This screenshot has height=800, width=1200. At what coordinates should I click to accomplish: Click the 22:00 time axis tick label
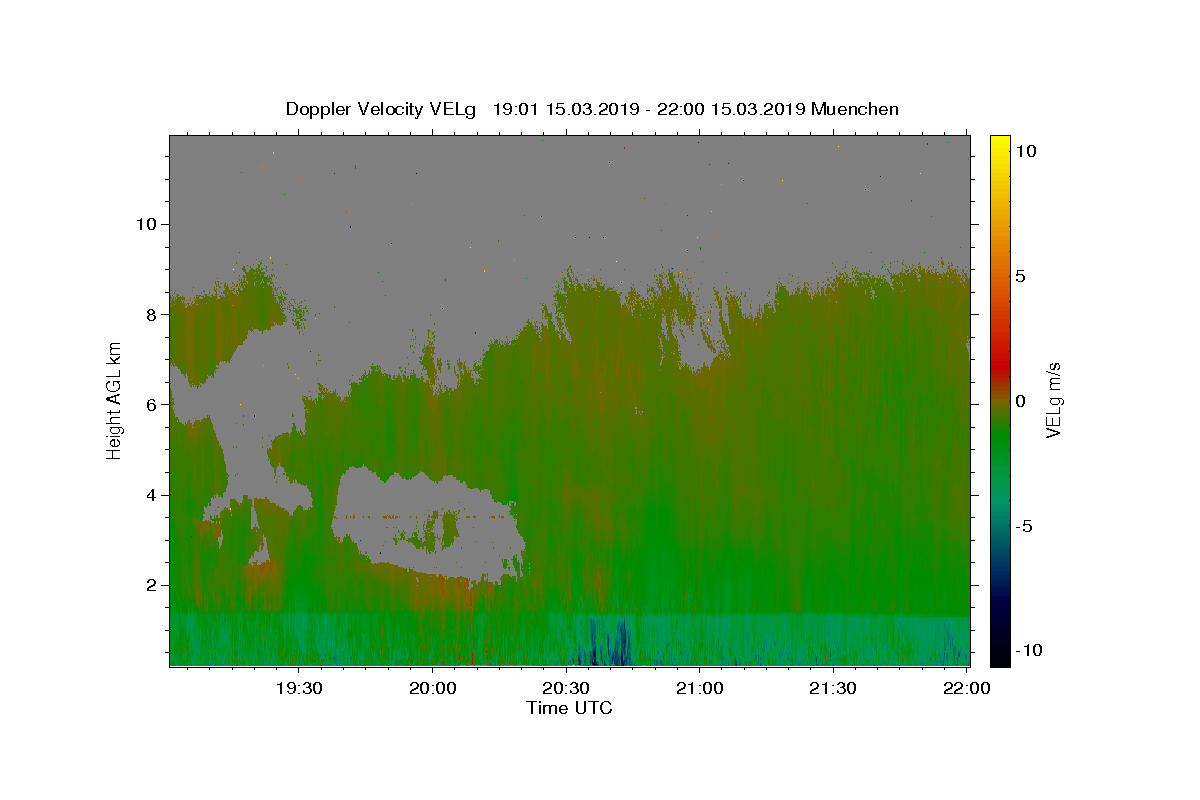point(966,688)
